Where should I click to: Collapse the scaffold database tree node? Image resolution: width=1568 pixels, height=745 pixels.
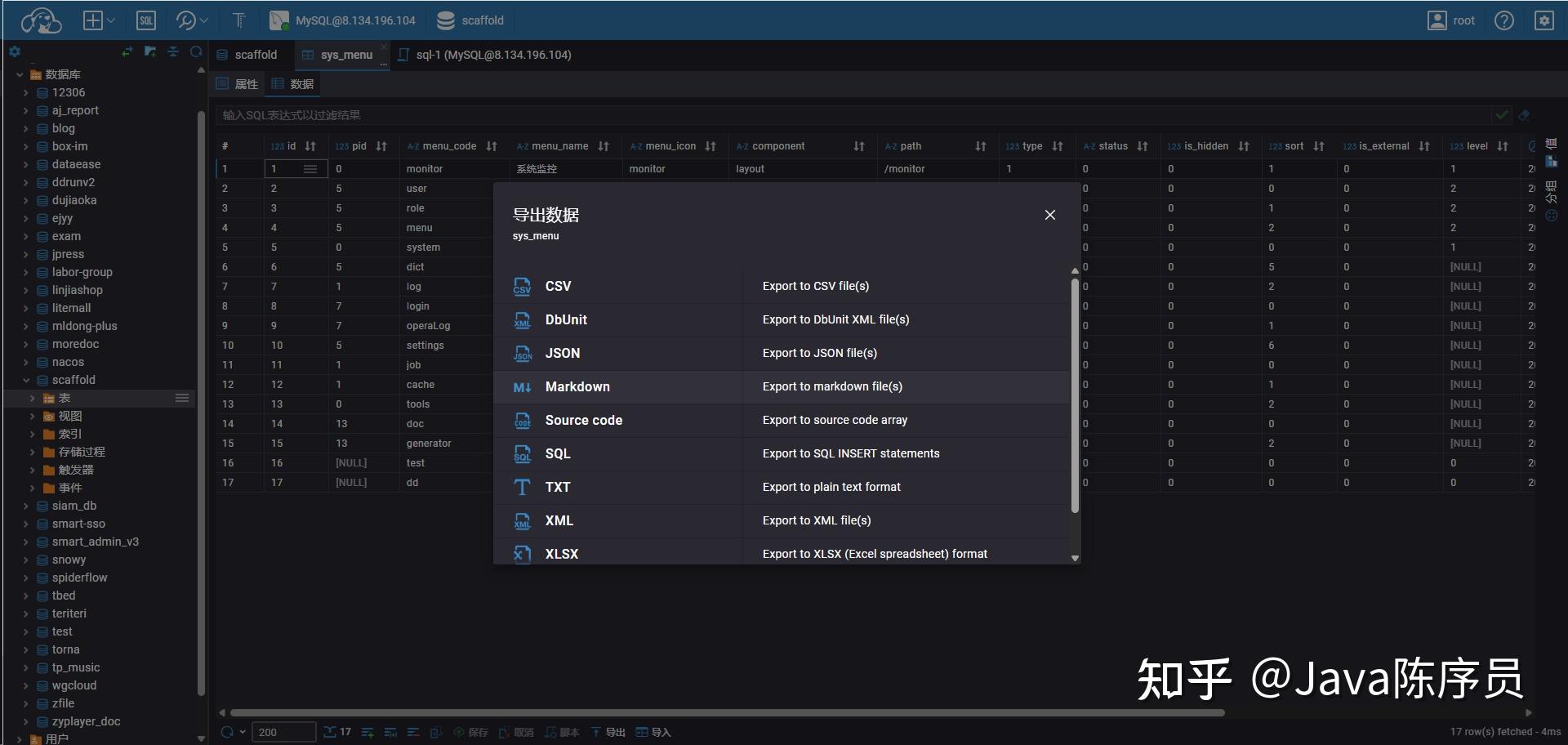[26, 380]
